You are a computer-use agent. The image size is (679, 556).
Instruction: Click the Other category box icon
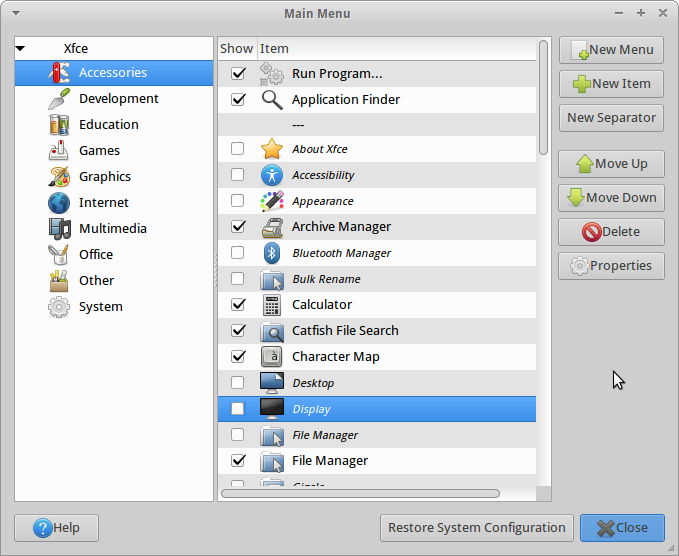(59, 281)
